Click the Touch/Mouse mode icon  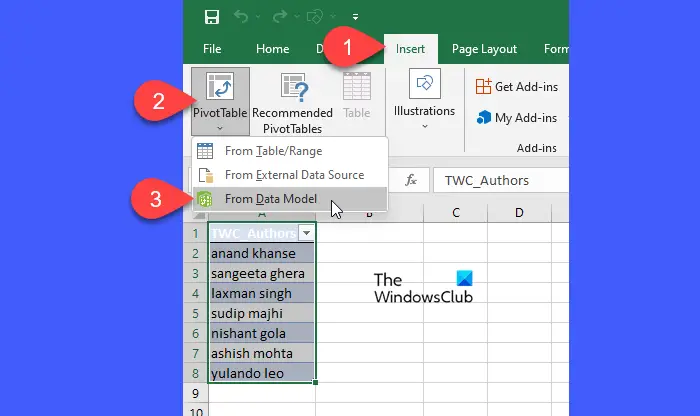click(315, 17)
